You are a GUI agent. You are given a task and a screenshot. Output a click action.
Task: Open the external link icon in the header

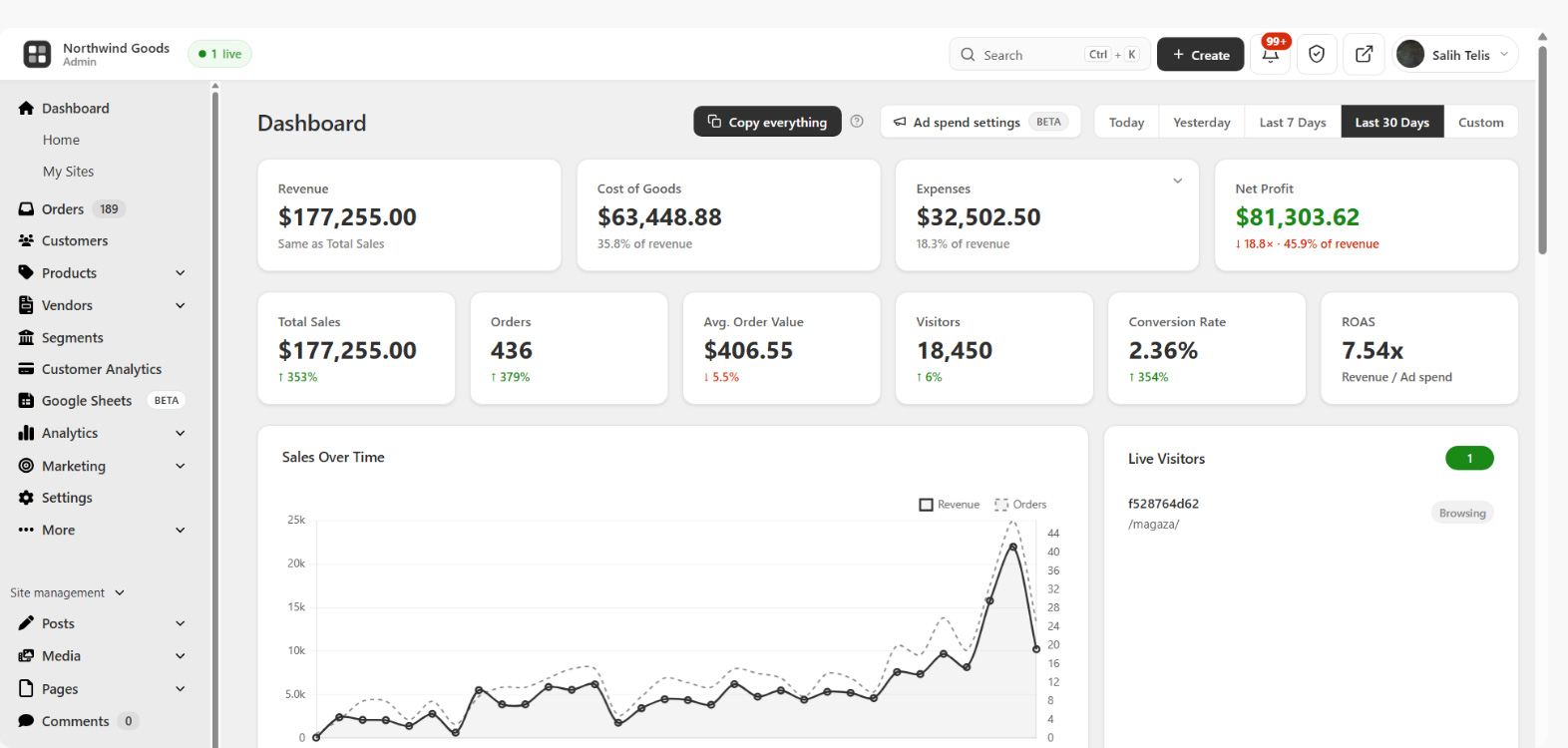click(x=1364, y=55)
